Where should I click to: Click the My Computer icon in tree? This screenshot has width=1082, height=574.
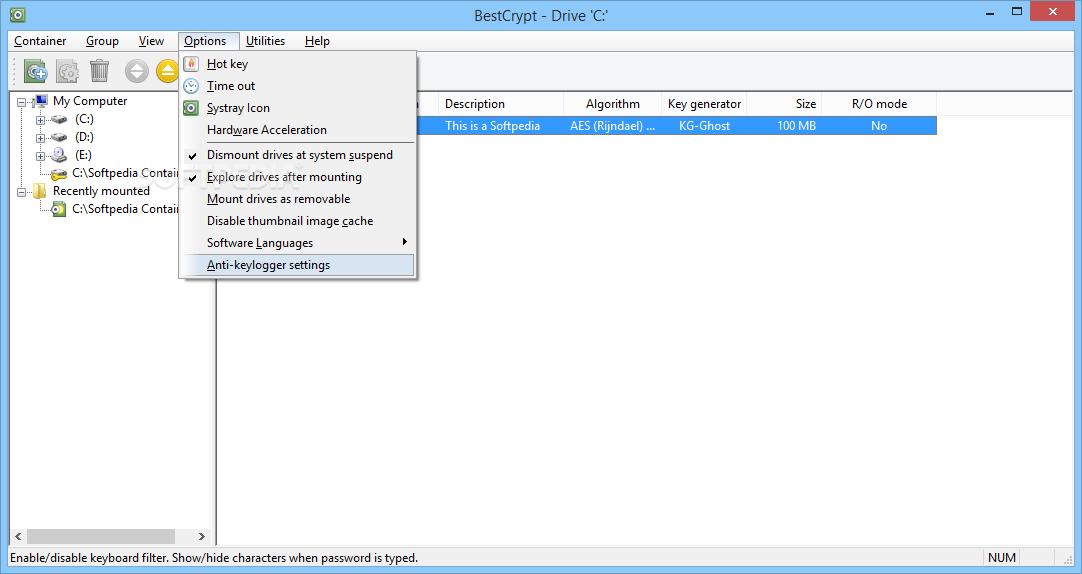tap(40, 101)
